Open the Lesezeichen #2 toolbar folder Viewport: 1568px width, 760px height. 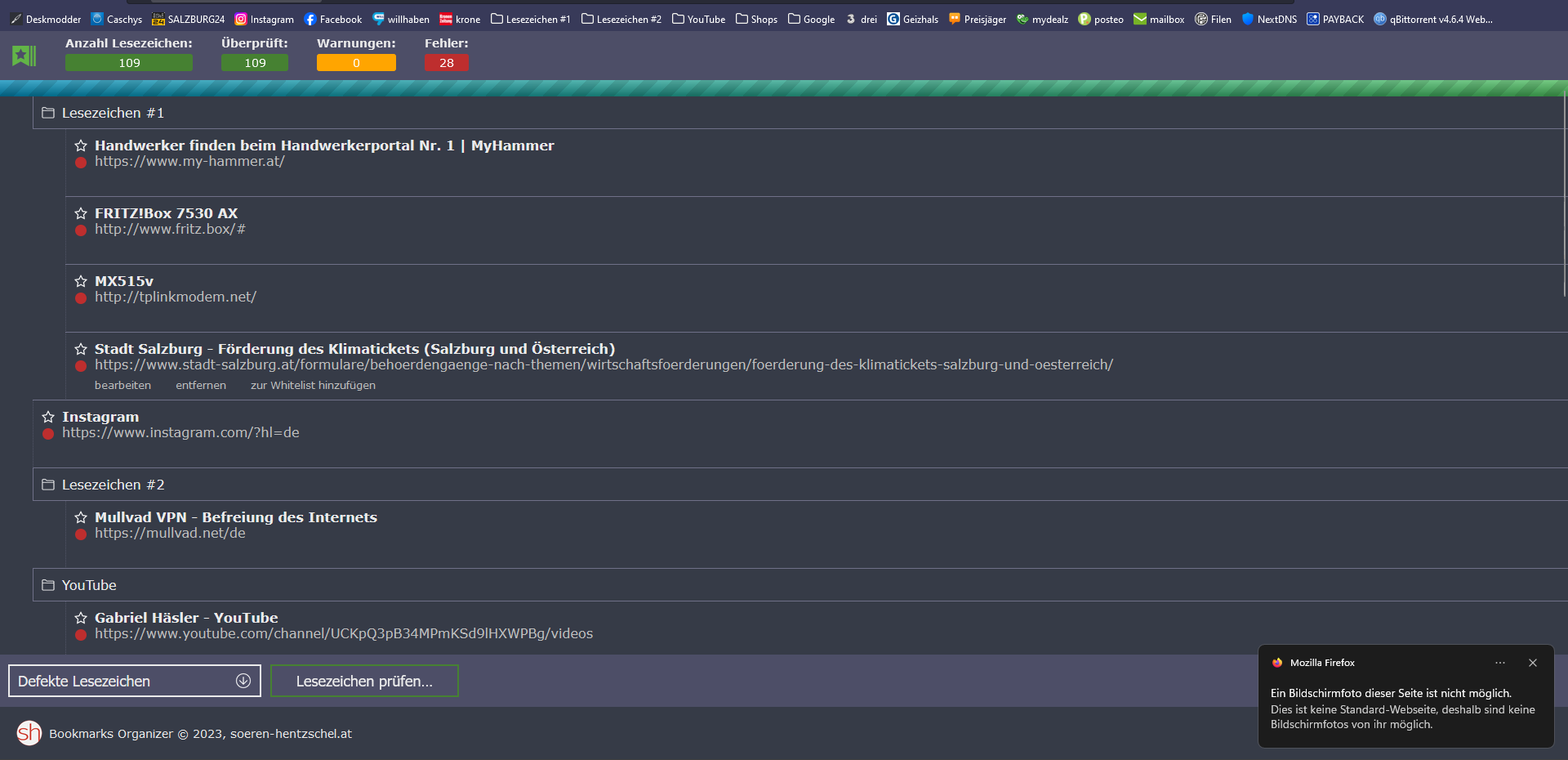click(621, 19)
